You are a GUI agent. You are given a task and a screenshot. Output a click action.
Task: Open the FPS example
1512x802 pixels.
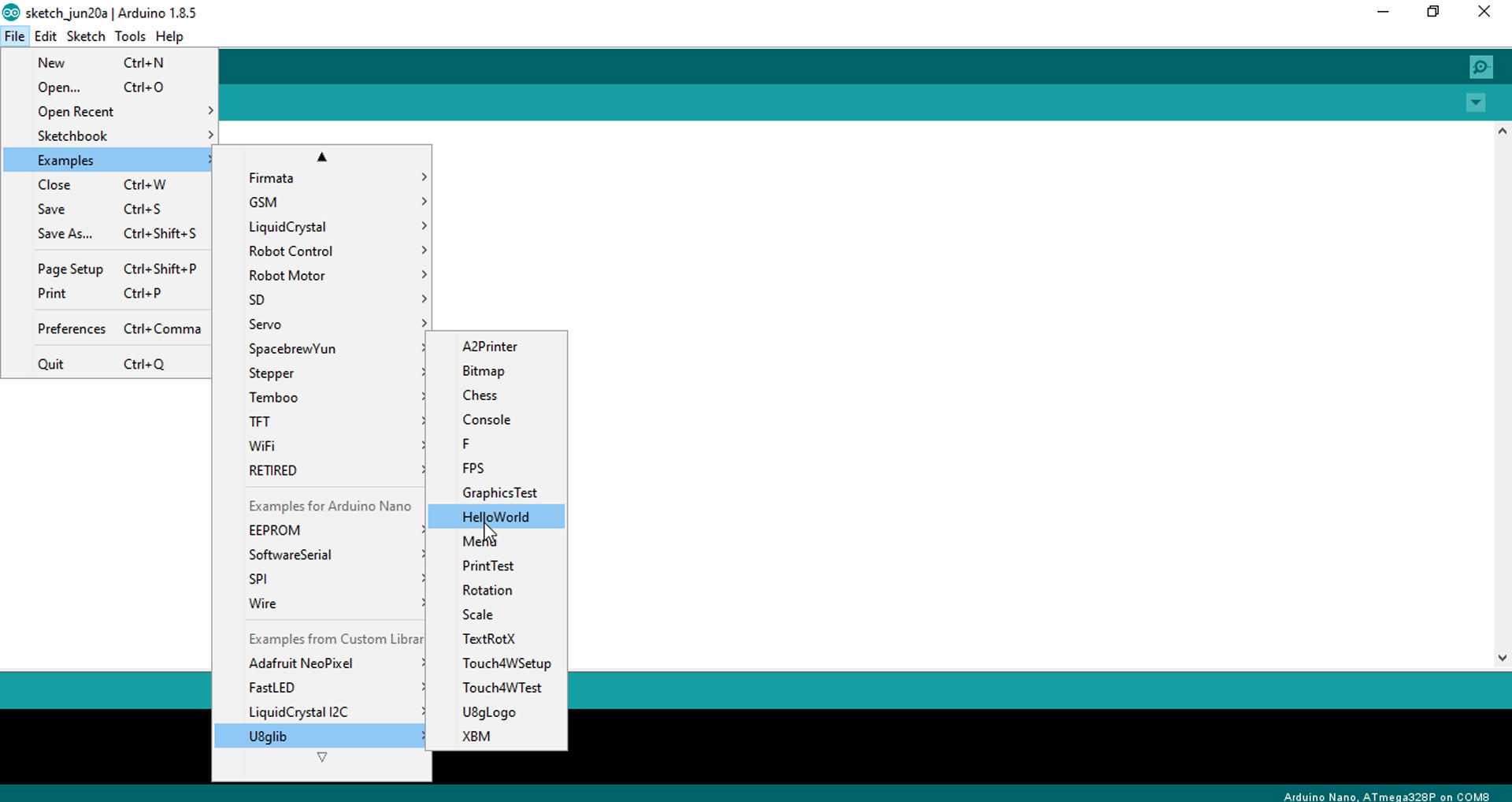tap(496, 470)
